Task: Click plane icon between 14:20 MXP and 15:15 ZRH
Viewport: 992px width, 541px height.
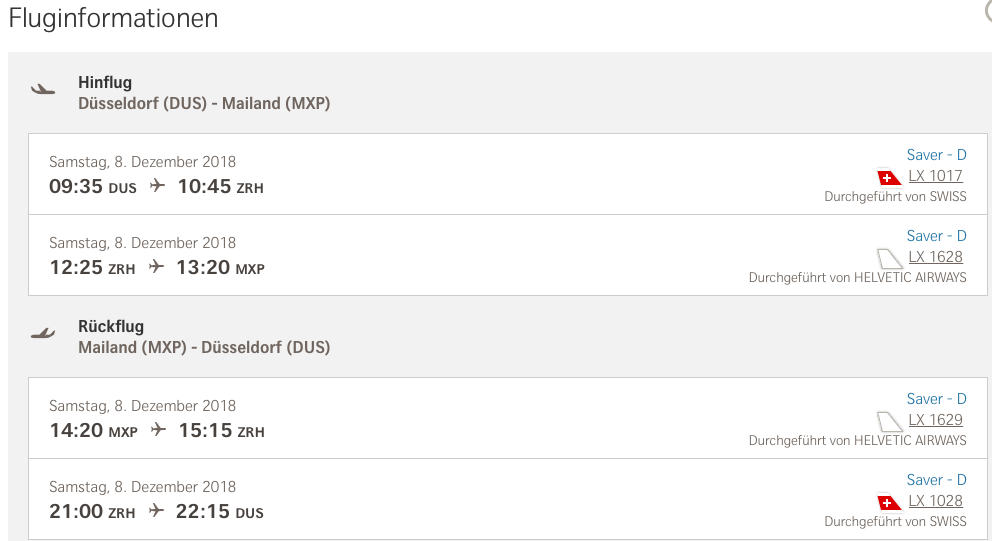Action: pyautogui.click(x=158, y=431)
